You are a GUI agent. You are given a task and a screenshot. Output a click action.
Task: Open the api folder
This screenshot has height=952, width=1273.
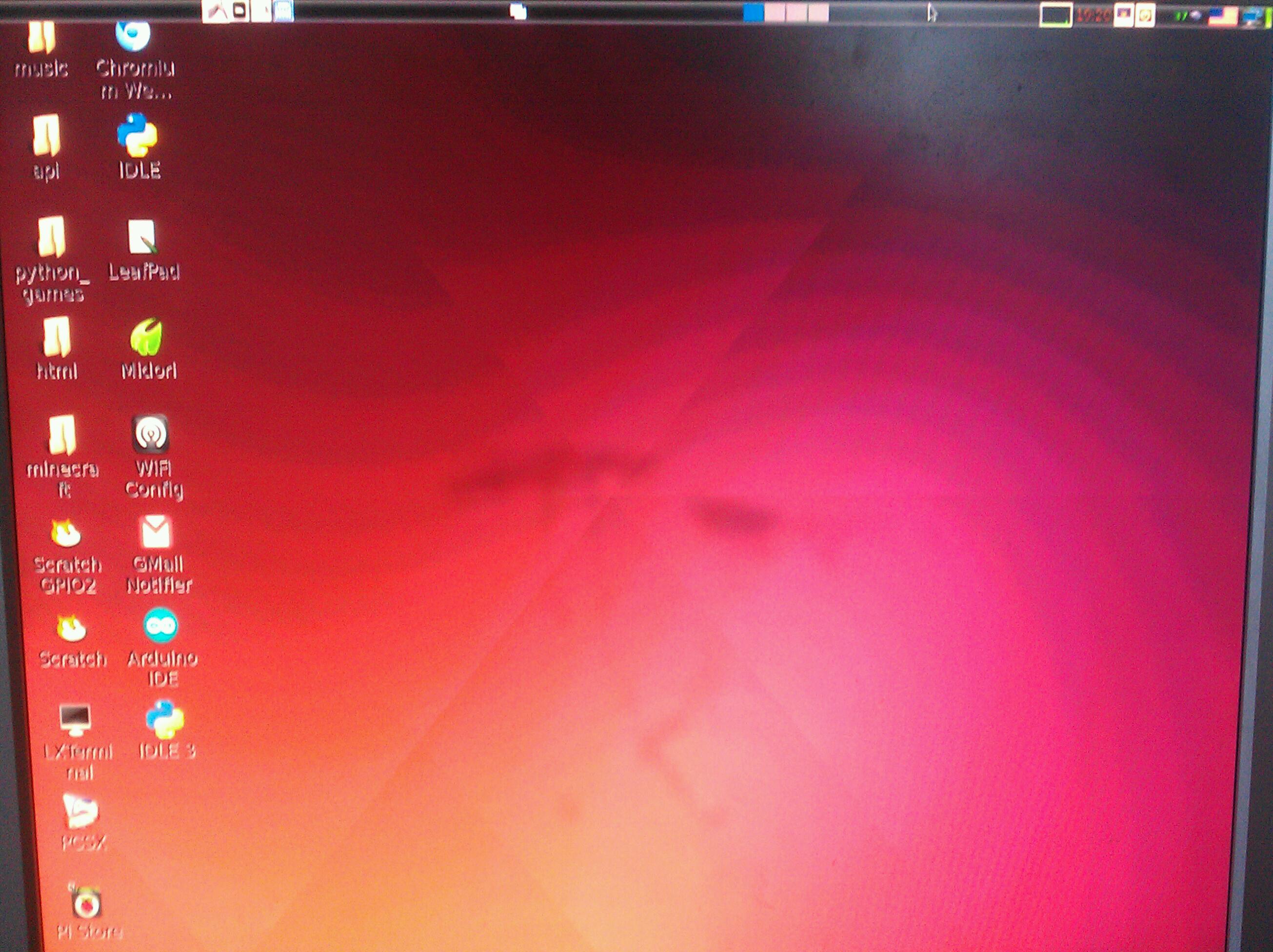coord(47,135)
